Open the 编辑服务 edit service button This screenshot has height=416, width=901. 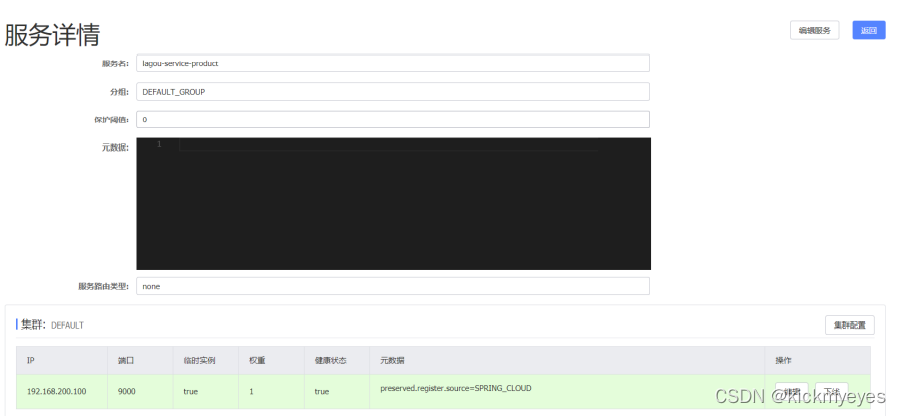[814, 30]
